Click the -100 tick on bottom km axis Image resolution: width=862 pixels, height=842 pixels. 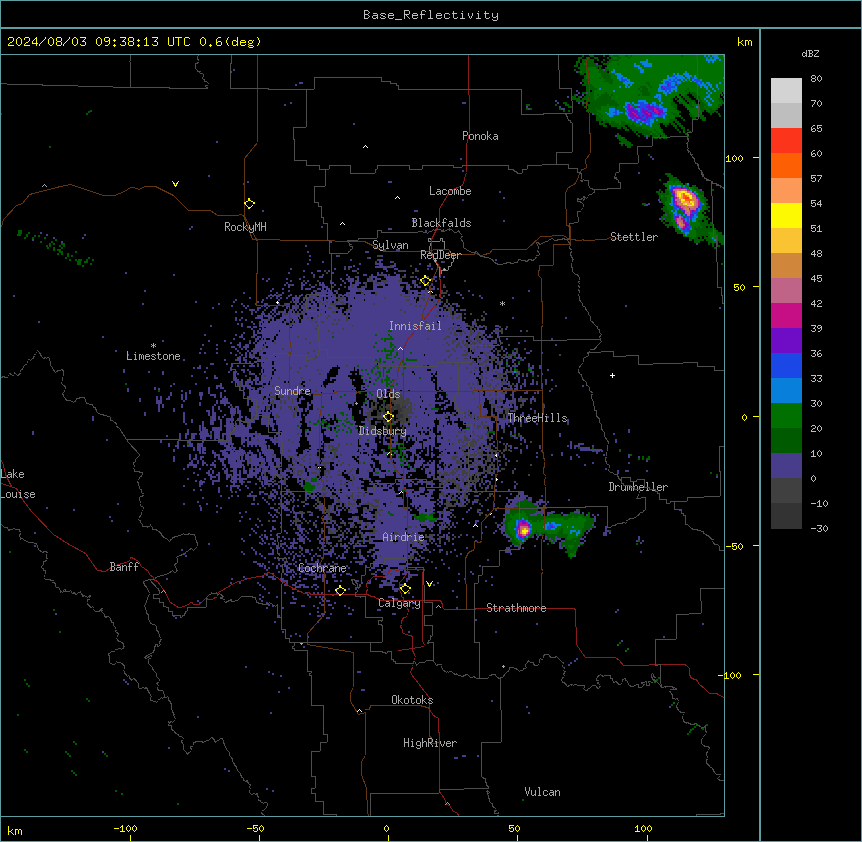(x=125, y=828)
